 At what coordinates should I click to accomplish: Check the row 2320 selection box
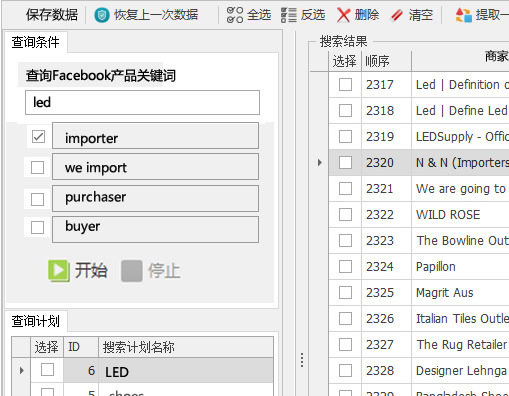pos(345,163)
